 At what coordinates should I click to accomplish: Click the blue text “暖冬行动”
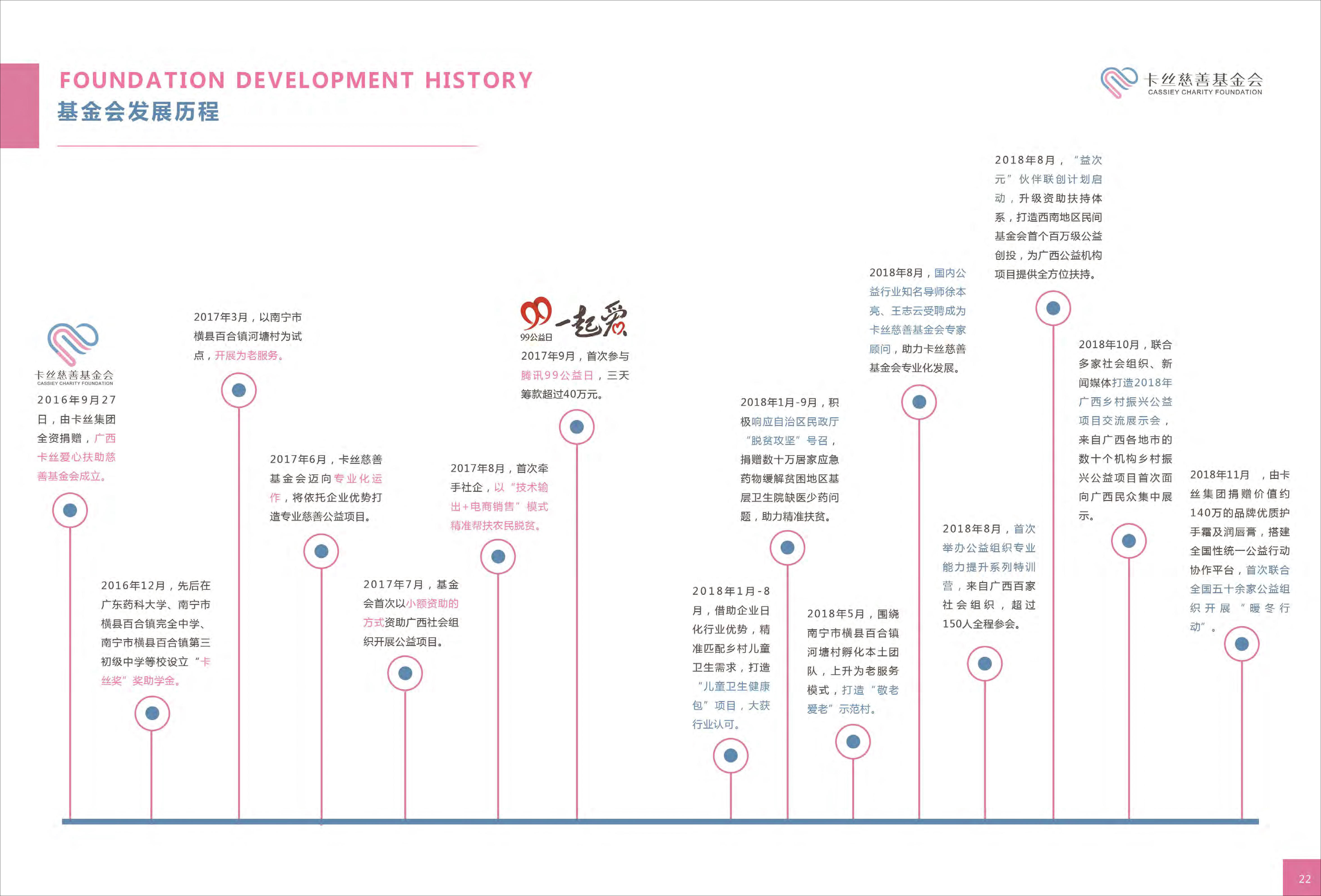(1240, 618)
